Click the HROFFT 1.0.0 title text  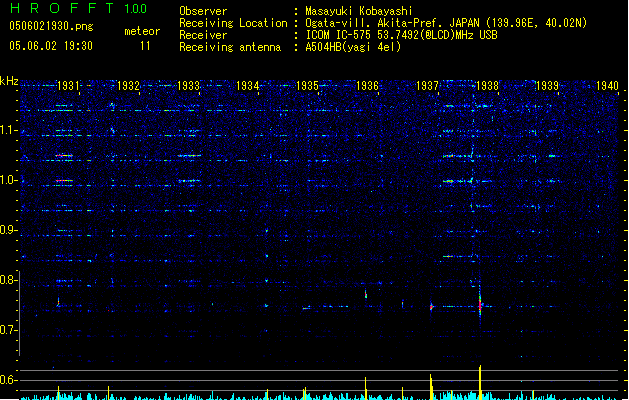click(x=78, y=8)
